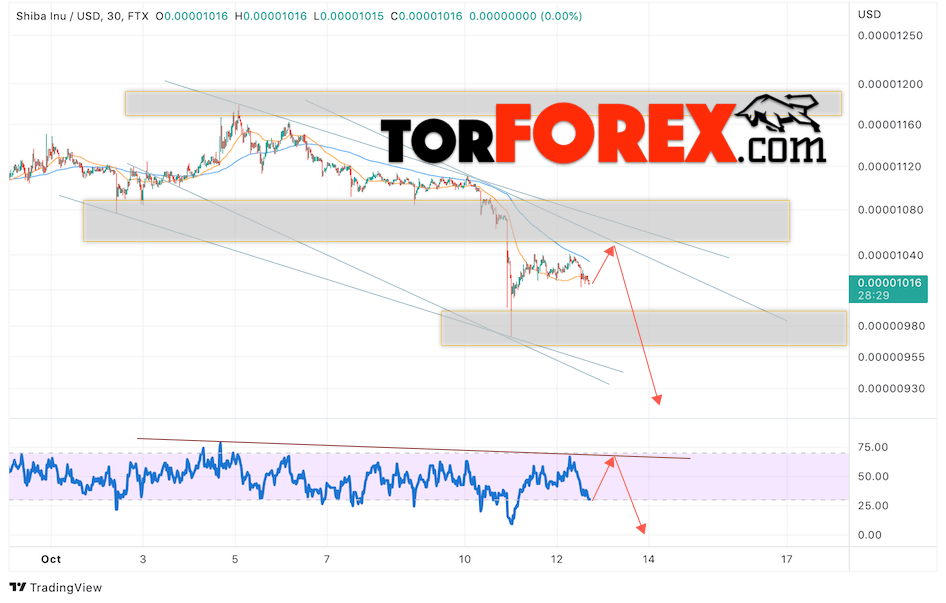Click the RSI 0.00 scale label
This screenshot has height=603, width=946.
[869, 535]
